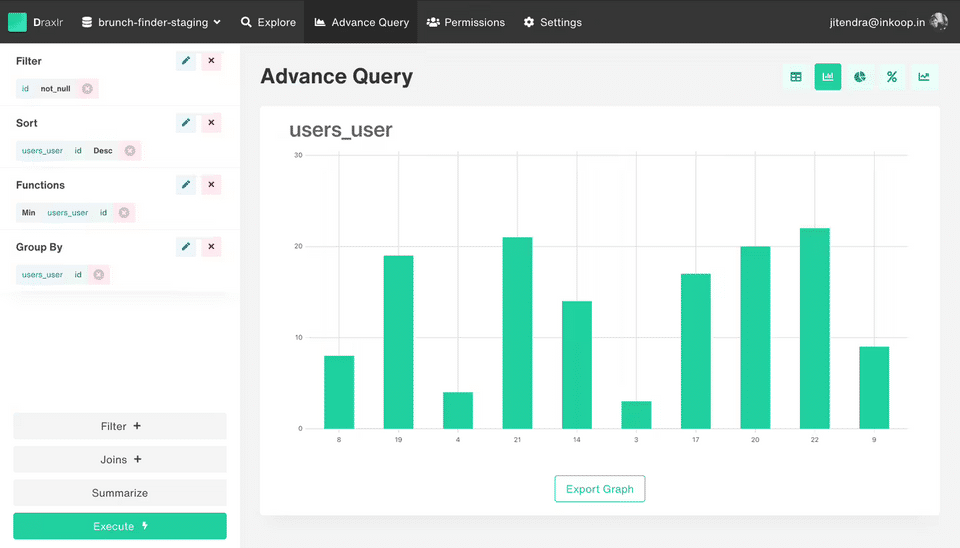Select the bar chart view icon
Screen dimensions: 960x548
click(828, 77)
